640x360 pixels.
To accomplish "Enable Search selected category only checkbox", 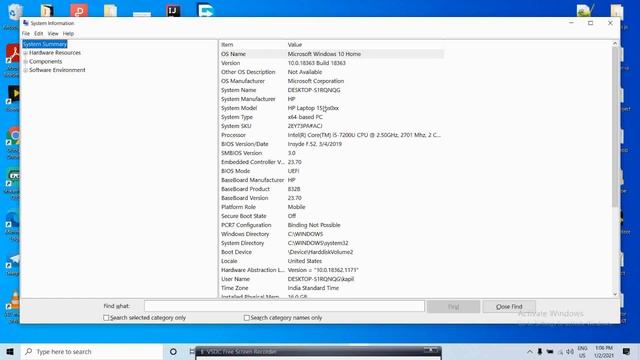I will (x=106, y=318).
